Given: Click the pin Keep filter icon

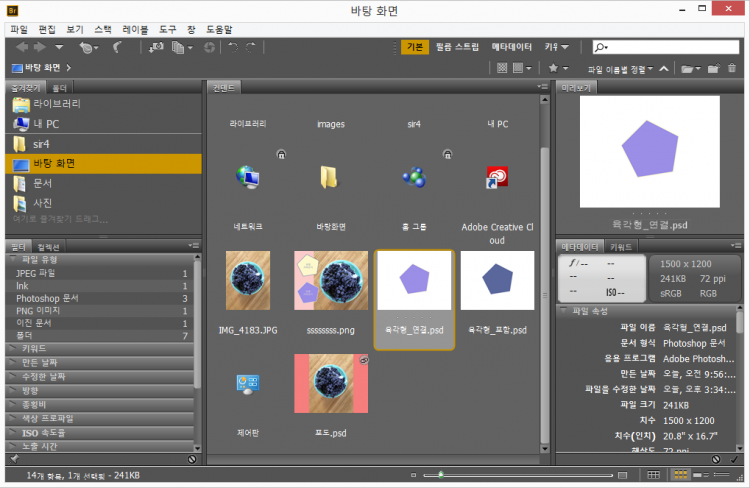Looking at the screenshot, I should click(14, 459).
